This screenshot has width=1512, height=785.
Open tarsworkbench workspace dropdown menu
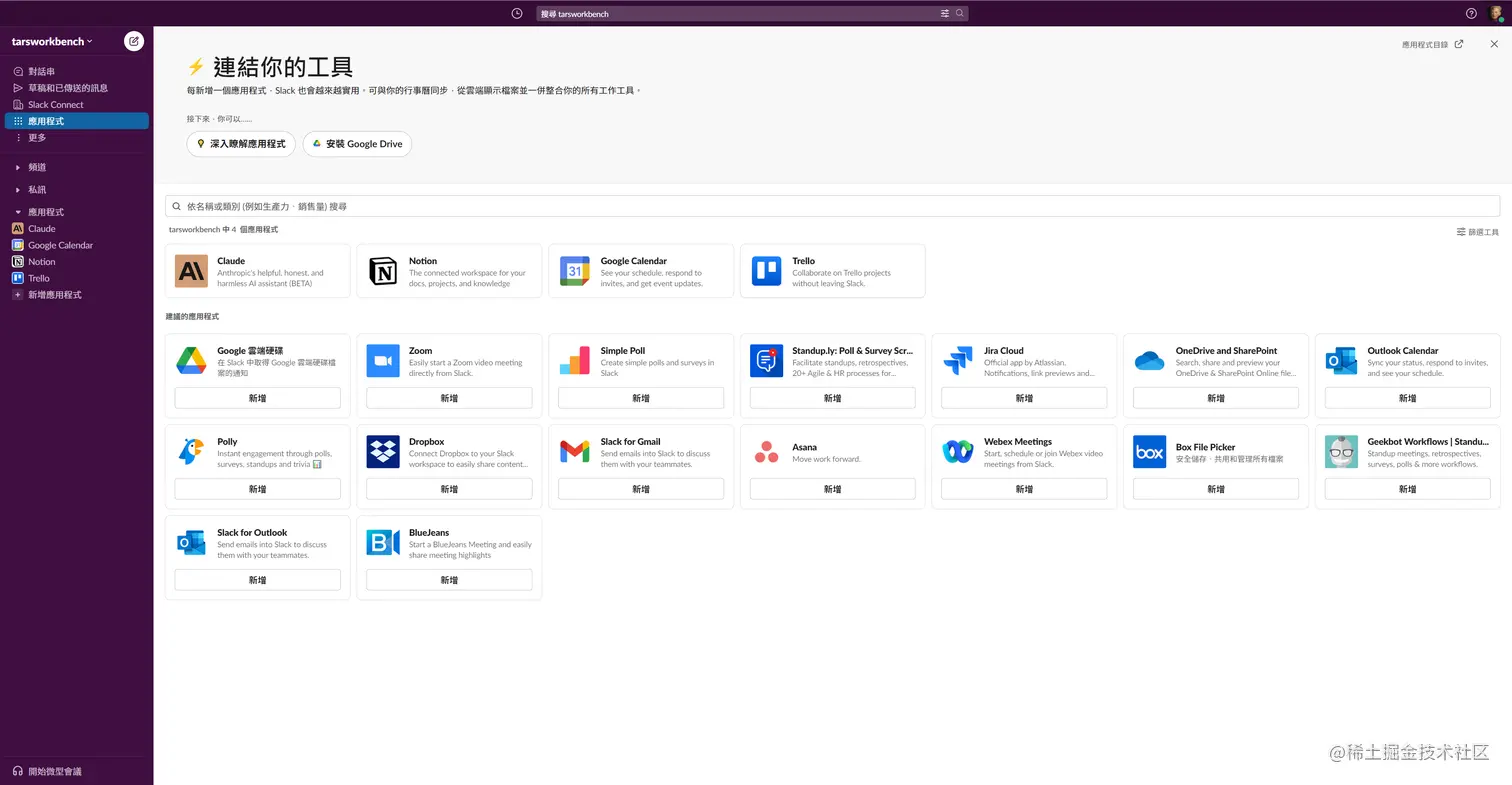(x=52, y=41)
